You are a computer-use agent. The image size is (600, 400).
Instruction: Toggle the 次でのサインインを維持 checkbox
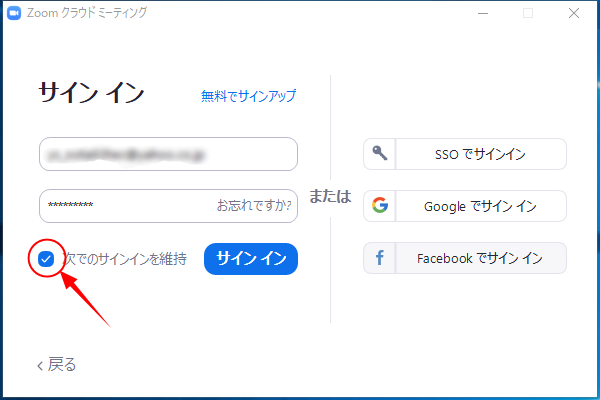(46, 259)
